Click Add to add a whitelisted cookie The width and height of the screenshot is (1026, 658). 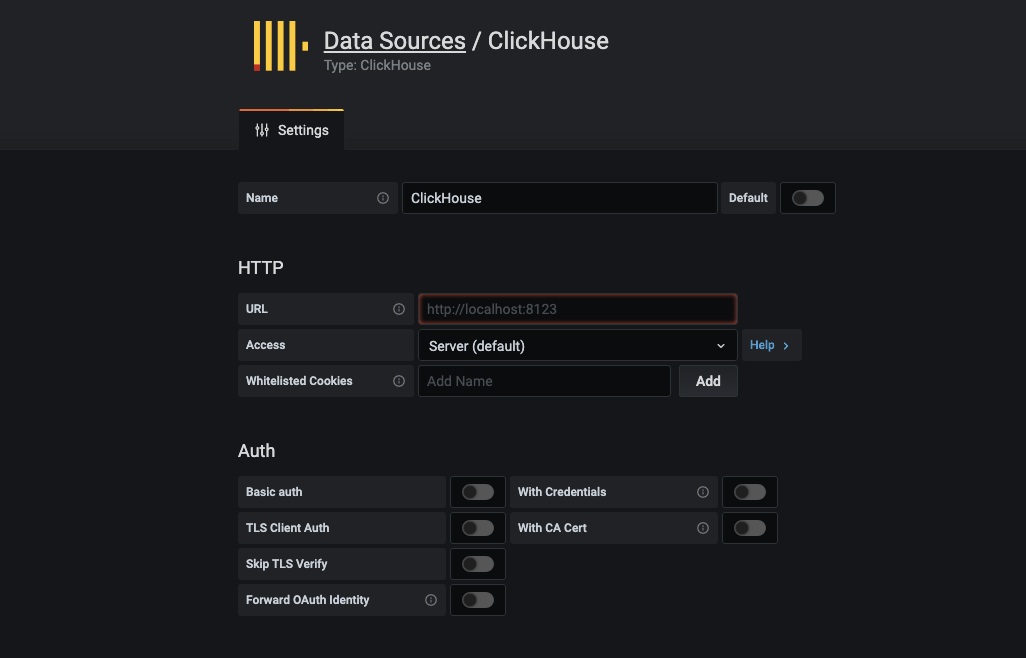tap(707, 381)
